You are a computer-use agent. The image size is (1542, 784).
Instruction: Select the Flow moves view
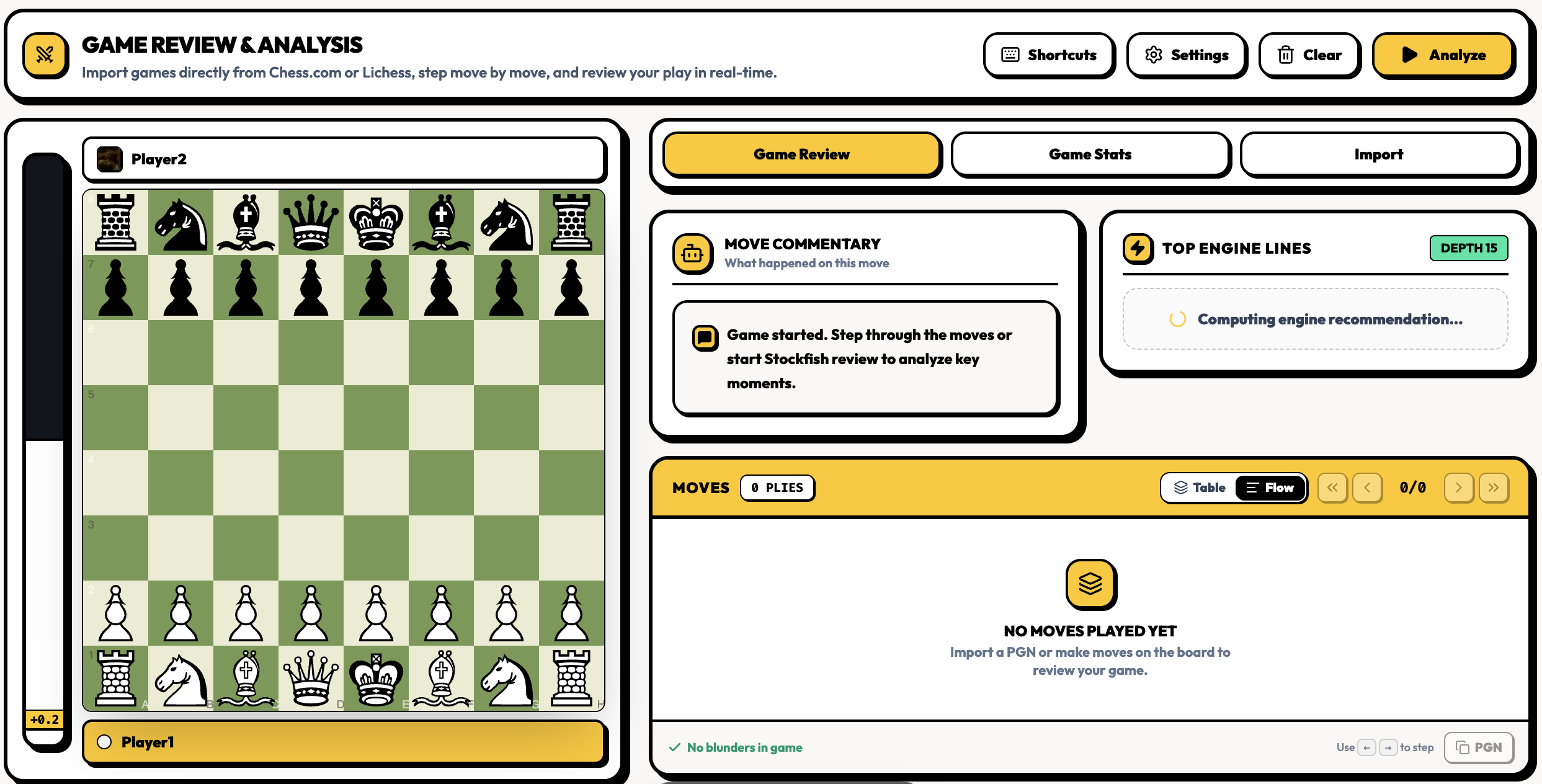pyautogui.click(x=1270, y=488)
